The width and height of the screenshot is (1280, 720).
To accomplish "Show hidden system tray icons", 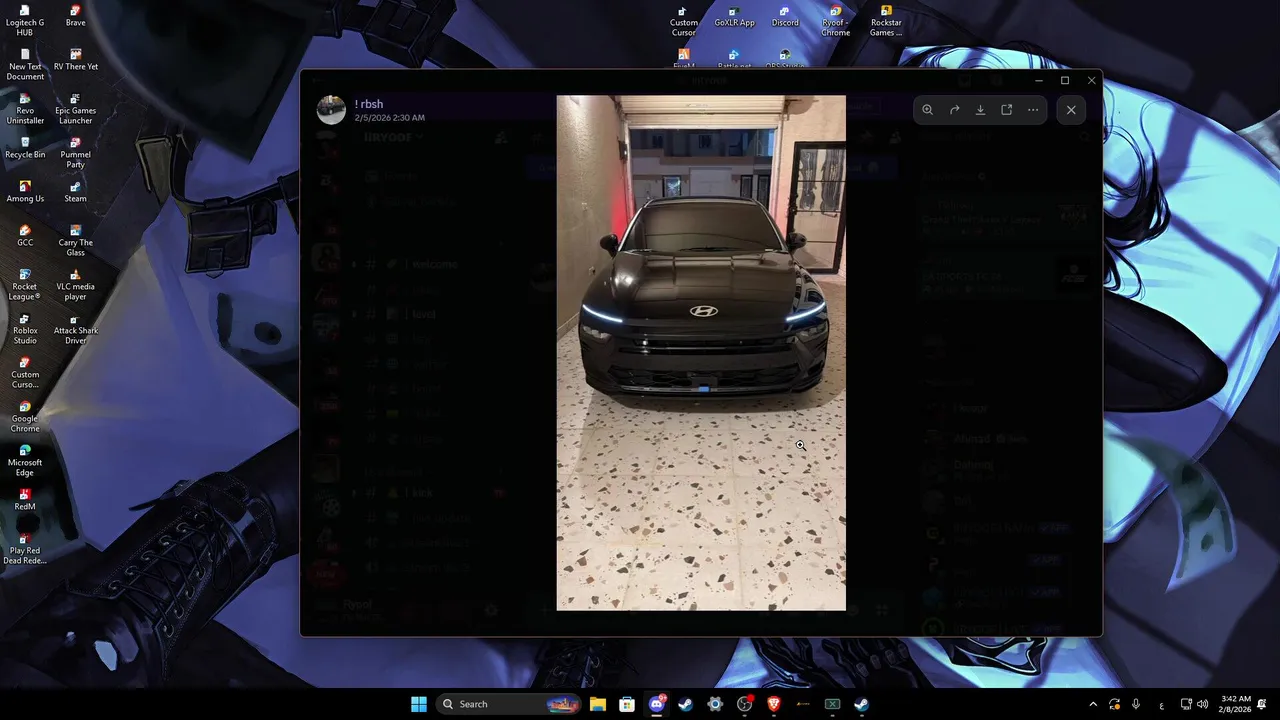I will (x=1092, y=704).
